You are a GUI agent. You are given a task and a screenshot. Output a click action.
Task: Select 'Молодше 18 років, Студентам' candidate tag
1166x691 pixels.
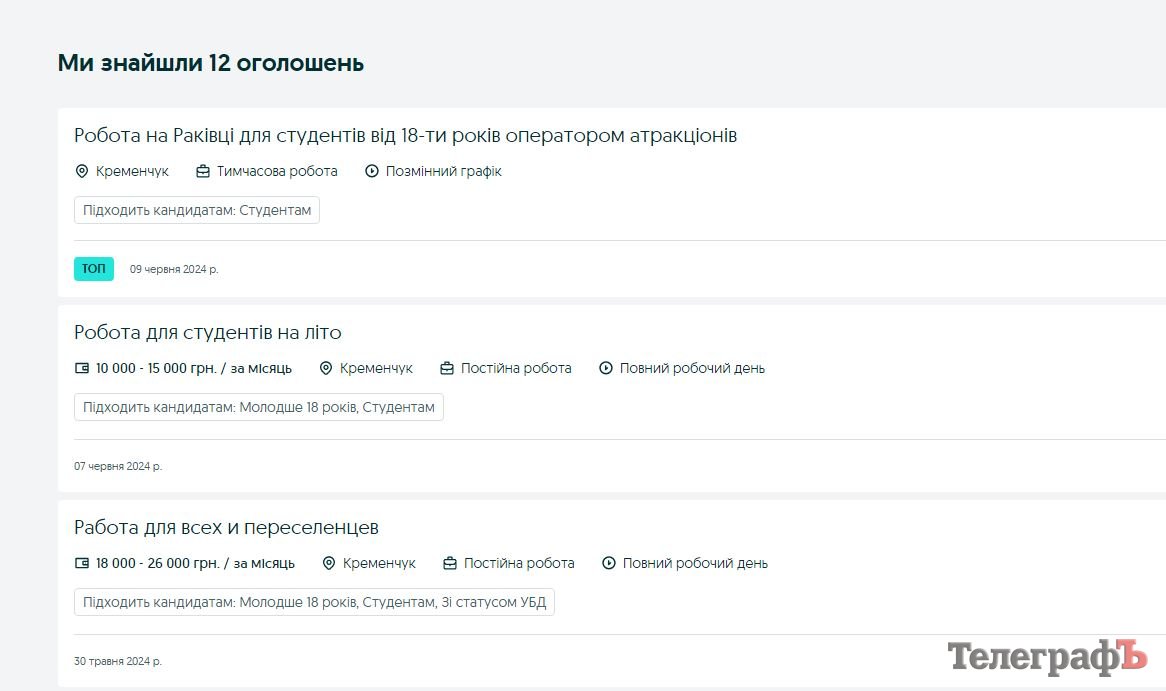259,407
